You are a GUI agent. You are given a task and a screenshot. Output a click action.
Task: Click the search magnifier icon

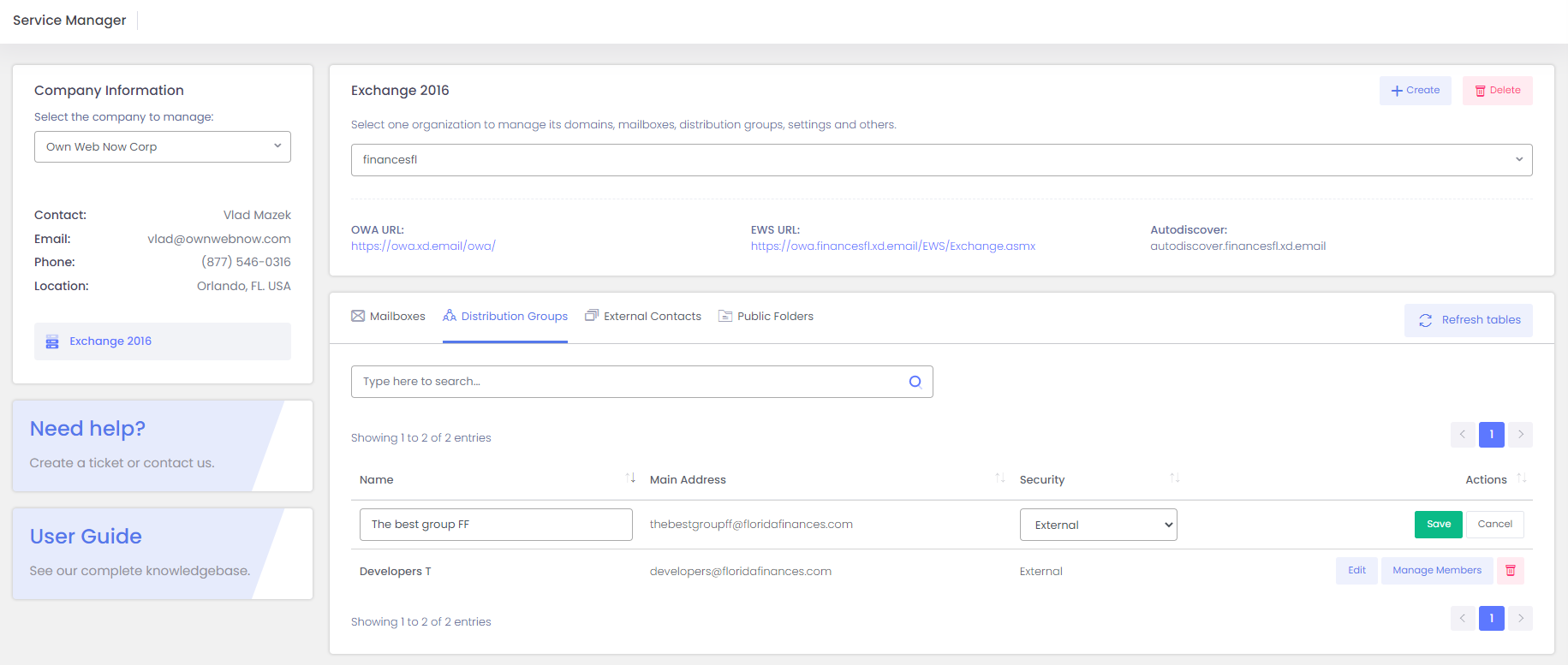[915, 382]
